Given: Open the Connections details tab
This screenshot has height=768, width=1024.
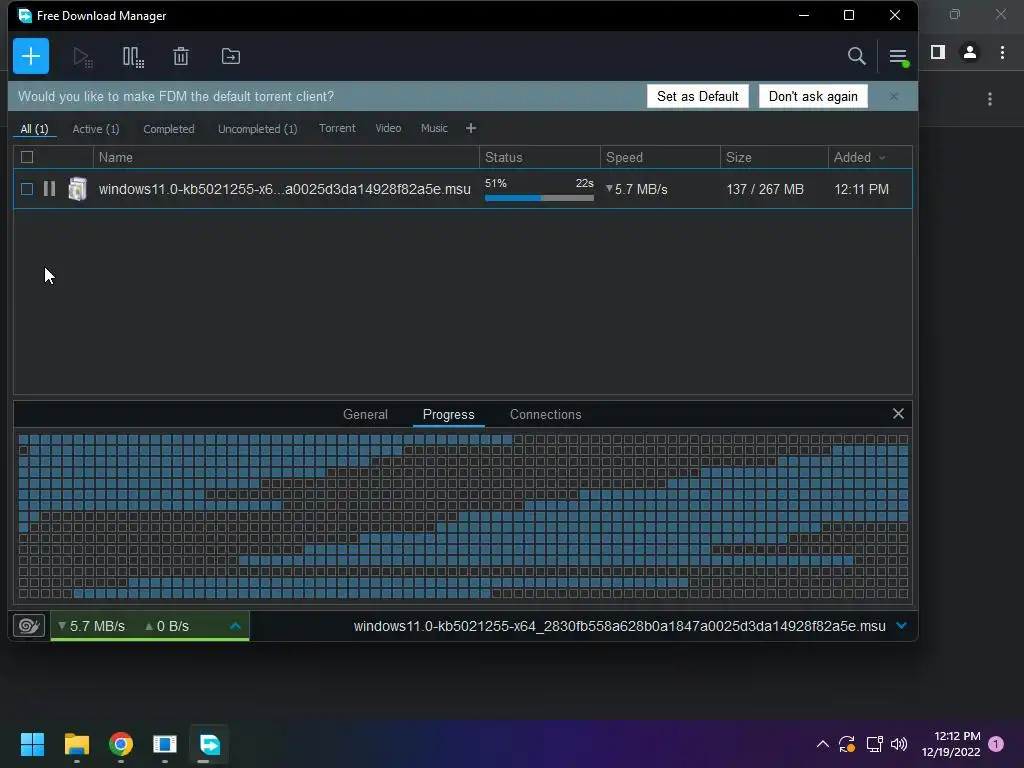Looking at the screenshot, I should tap(545, 414).
